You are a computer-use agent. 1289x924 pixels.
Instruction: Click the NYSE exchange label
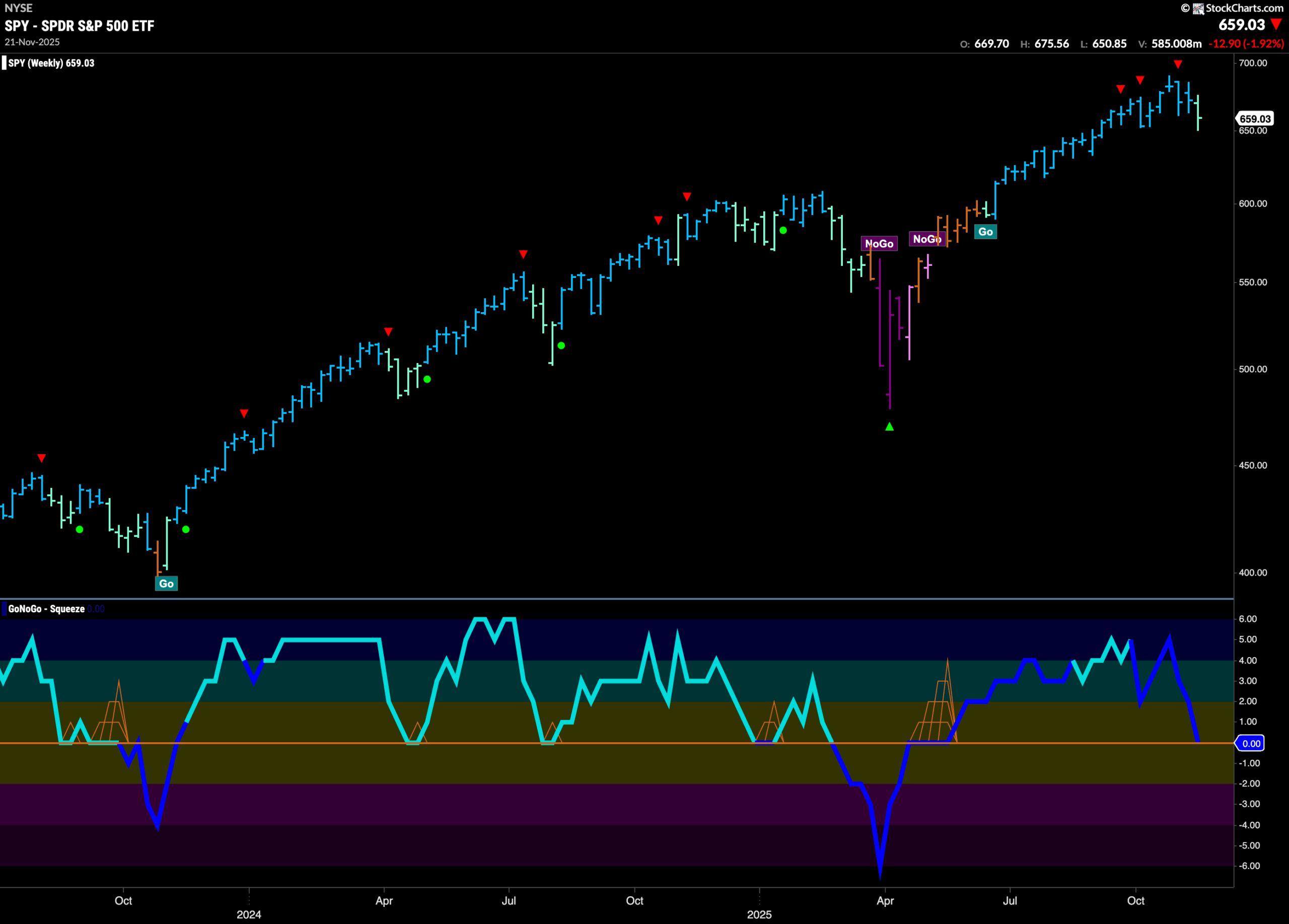[x=19, y=8]
